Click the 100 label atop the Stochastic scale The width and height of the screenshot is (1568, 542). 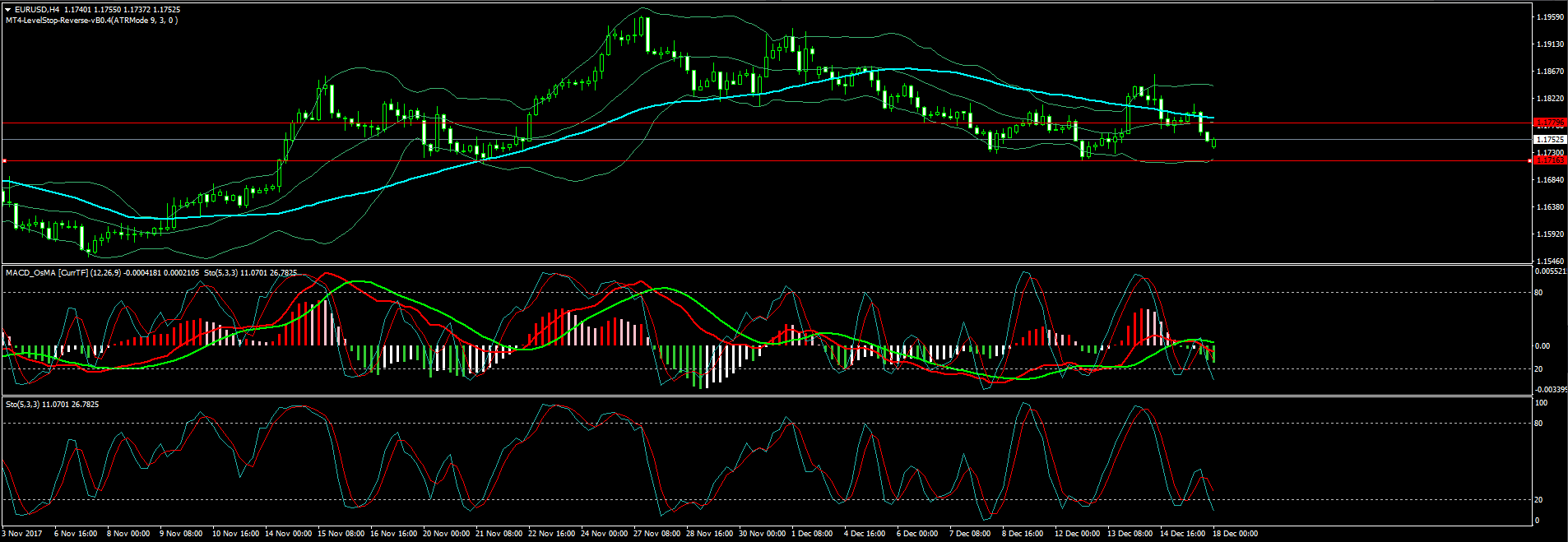pos(1542,403)
